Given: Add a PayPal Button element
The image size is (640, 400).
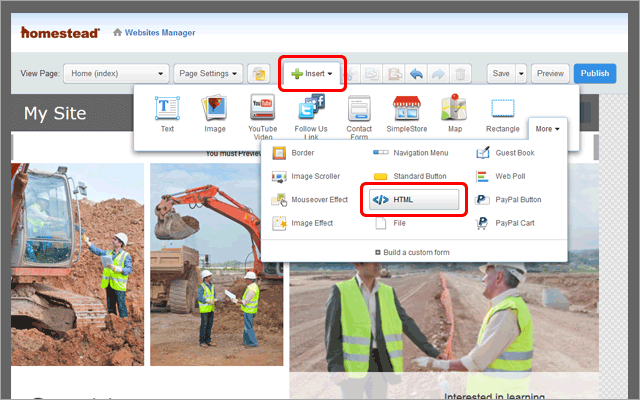Looking at the screenshot, I should [x=508, y=200].
